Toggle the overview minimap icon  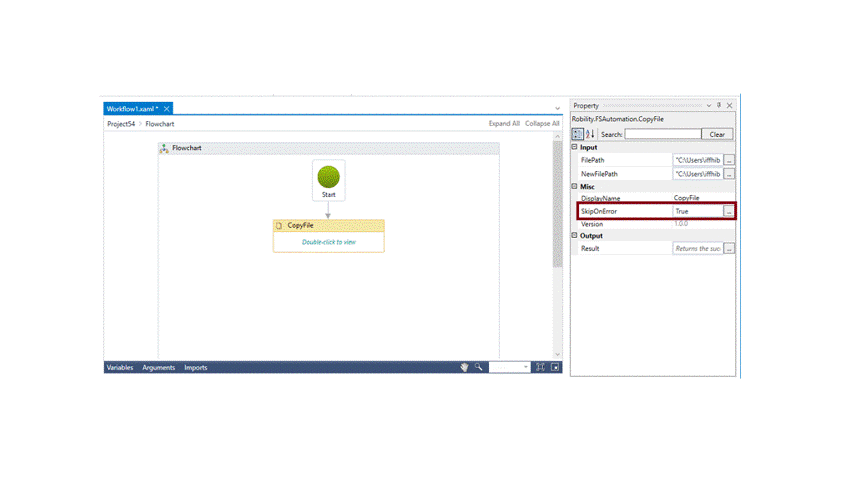point(555,367)
